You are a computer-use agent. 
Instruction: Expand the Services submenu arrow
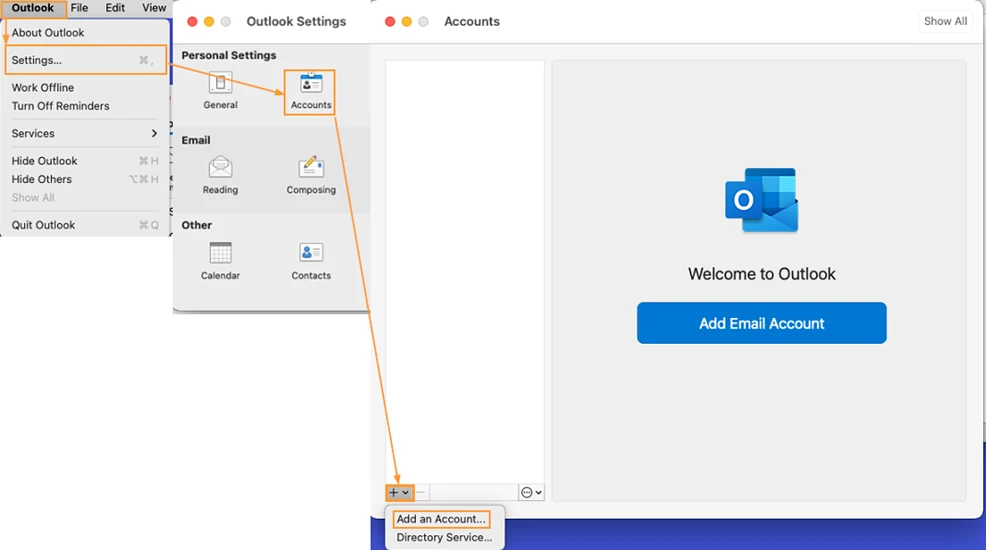tap(154, 133)
